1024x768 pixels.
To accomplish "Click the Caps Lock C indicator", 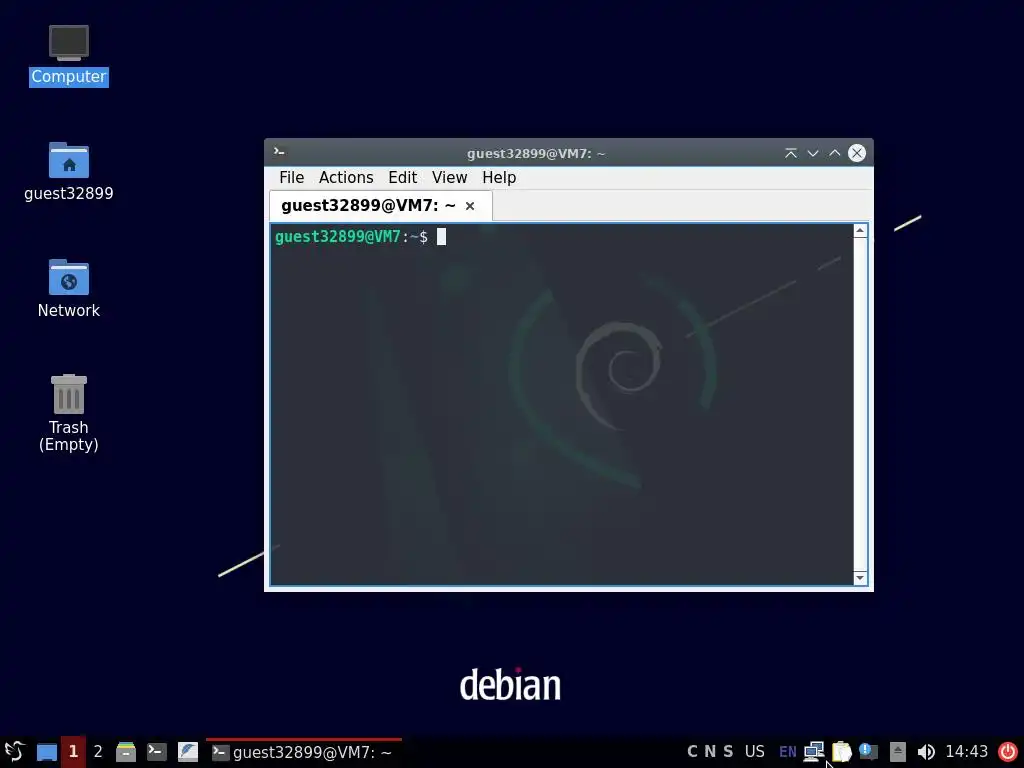I will point(692,752).
